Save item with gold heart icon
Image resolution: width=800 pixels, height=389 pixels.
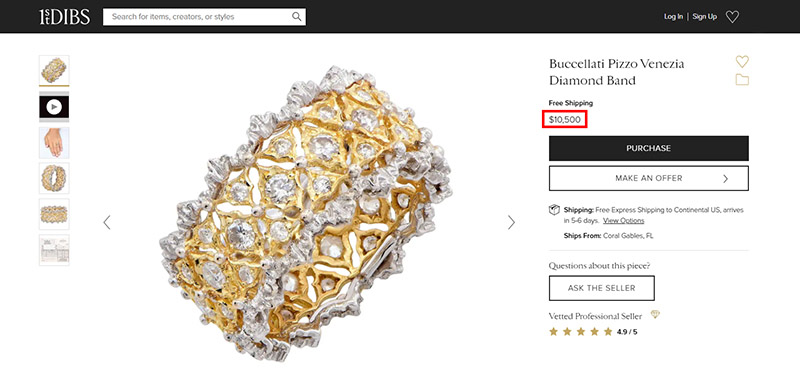(742, 62)
